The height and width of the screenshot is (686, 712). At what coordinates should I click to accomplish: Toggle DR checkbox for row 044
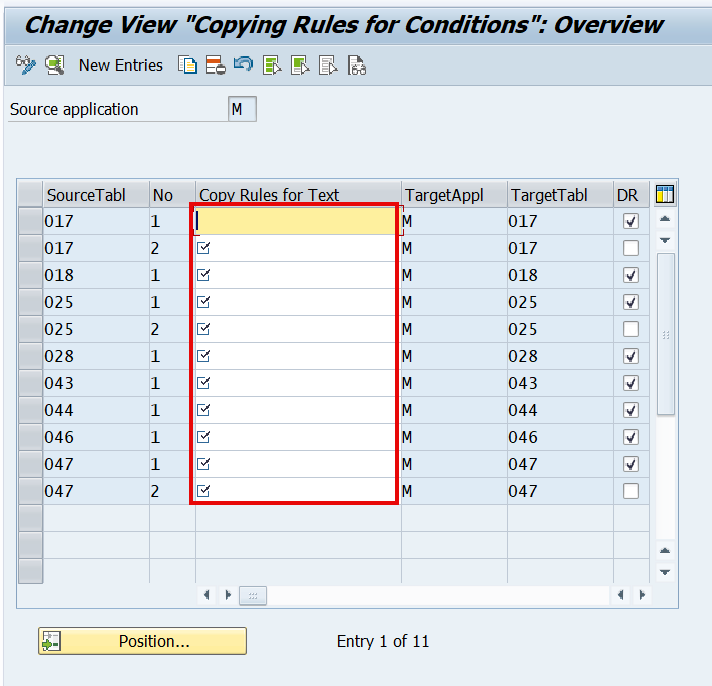[631, 410]
